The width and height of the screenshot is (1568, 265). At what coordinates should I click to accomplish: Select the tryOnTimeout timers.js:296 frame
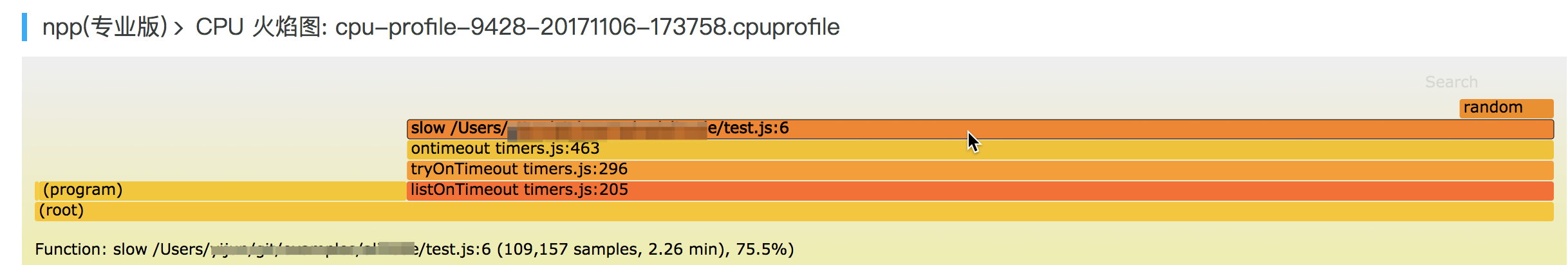click(980, 170)
